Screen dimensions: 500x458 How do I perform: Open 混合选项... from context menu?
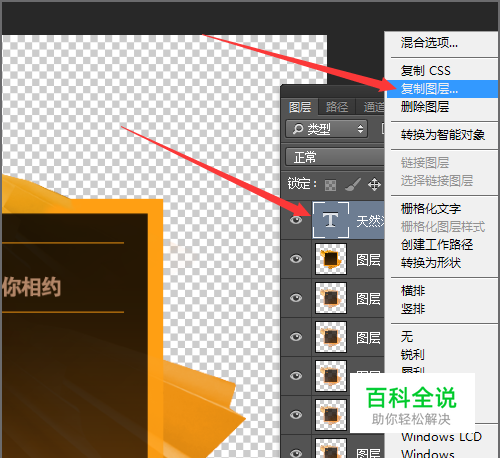pos(429,43)
